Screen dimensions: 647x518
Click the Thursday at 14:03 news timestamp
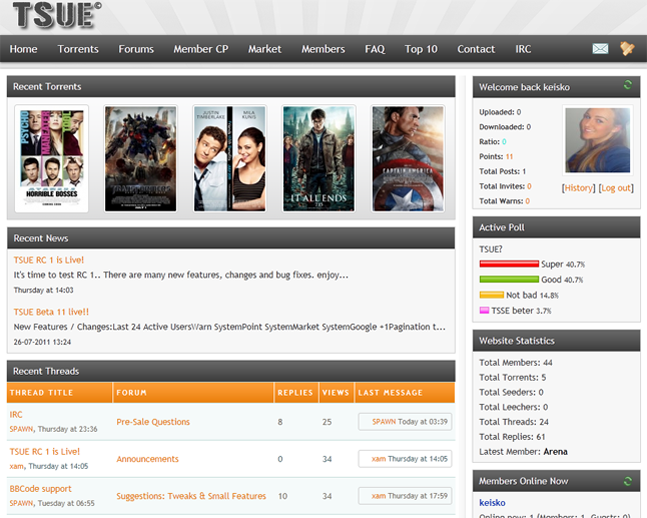click(x=43, y=290)
